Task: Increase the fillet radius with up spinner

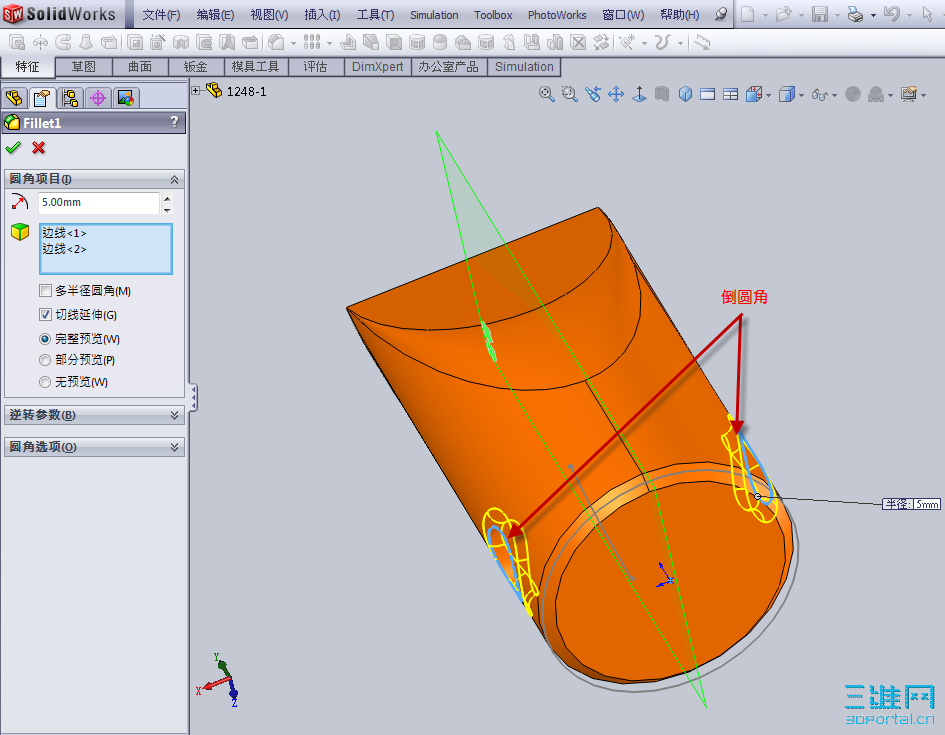Action: [x=168, y=198]
